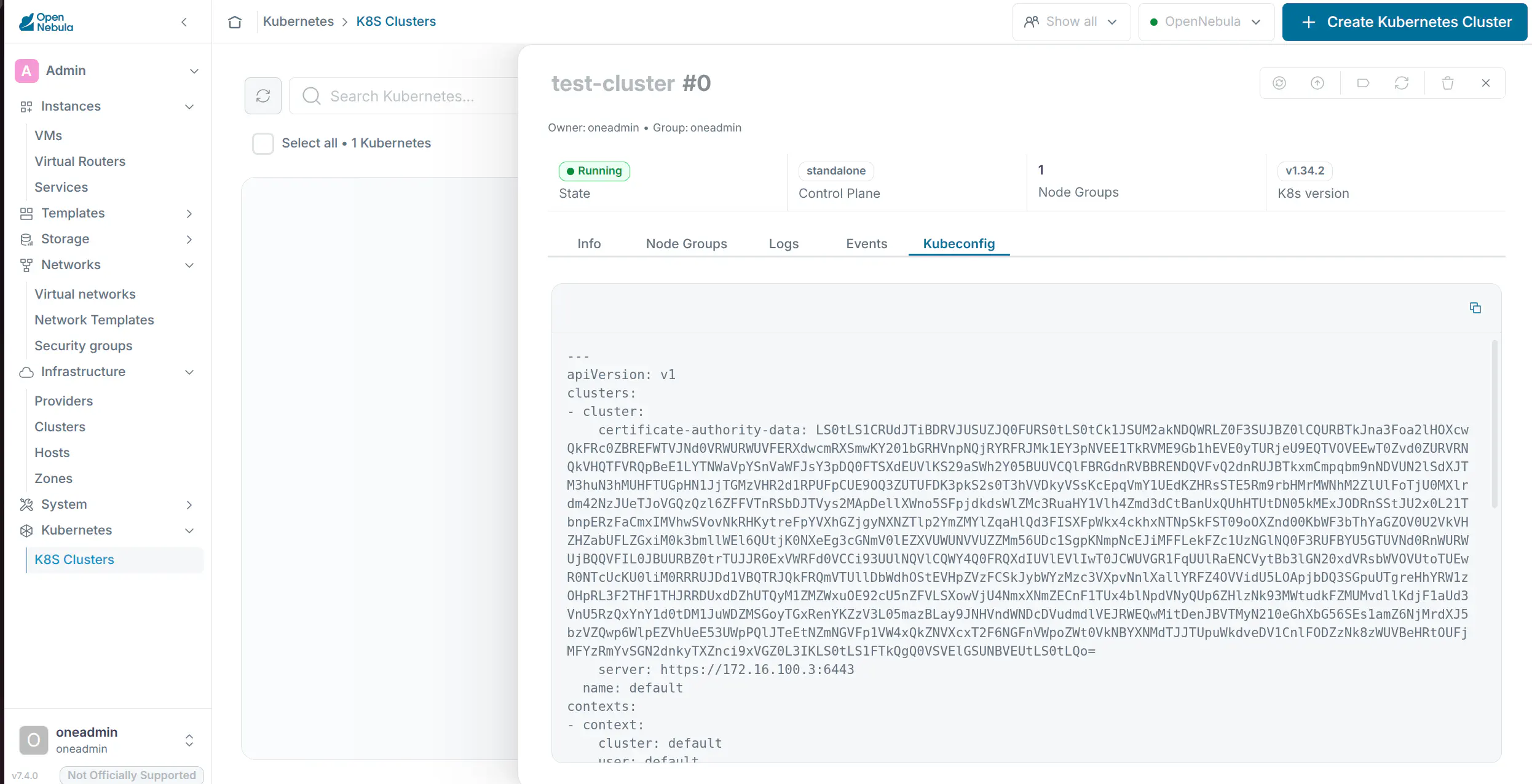Click the Search Kubernetes input field

pyautogui.click(x=404, y=96)
